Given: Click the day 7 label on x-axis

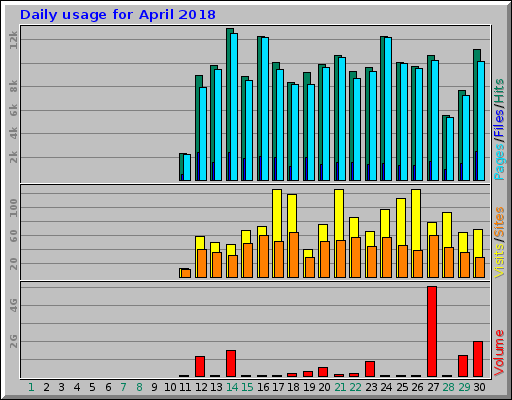Looking at the screenshot, I should coord(123,387).
